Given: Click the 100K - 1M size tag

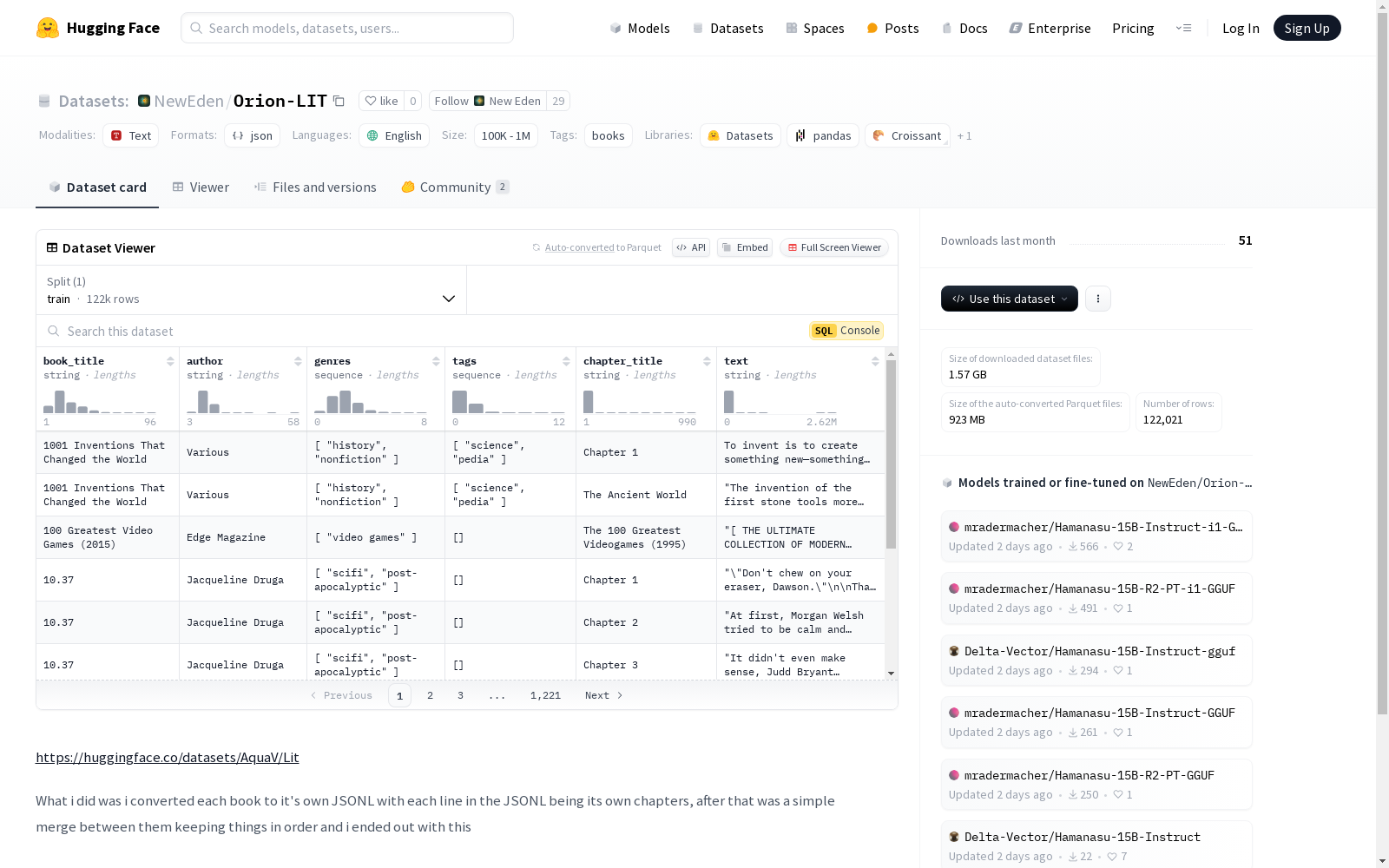Looking at the screenshot, I should tap(506, 136).
